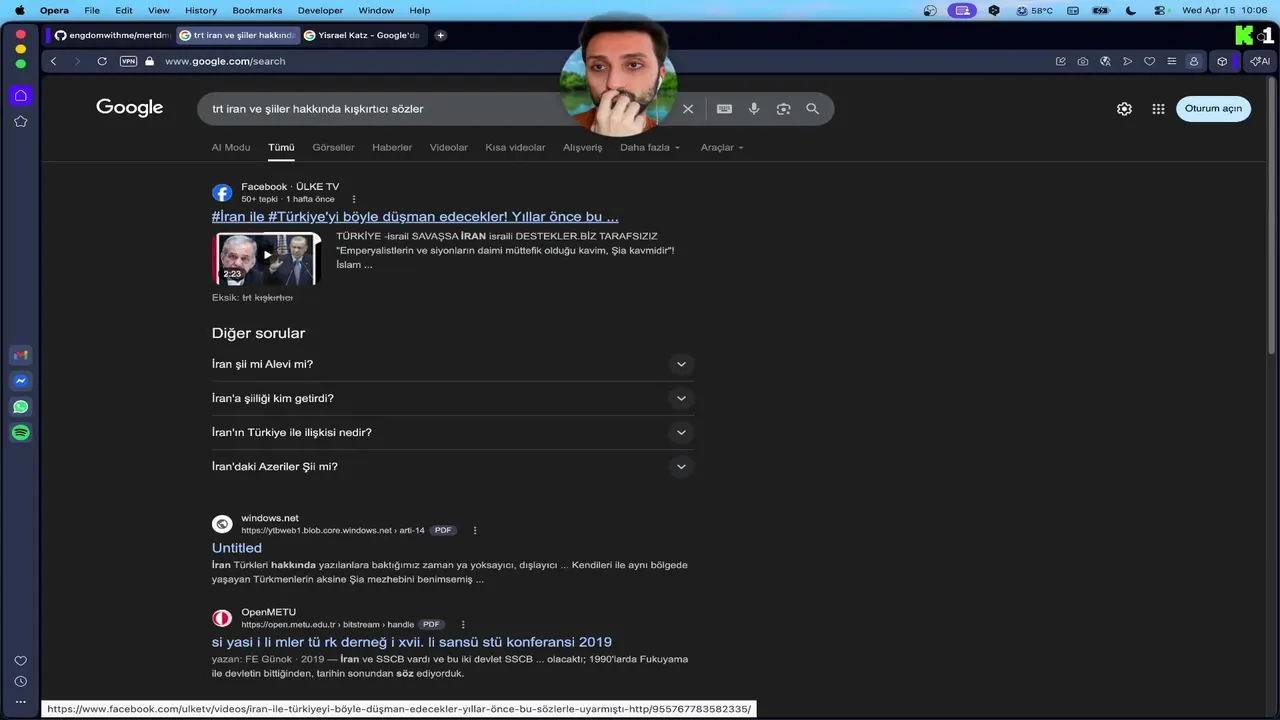This screenshot has width=1280, height=720.
Task: Open the edit/share page icon in address bar
Action: click(x=1061, y=61)
